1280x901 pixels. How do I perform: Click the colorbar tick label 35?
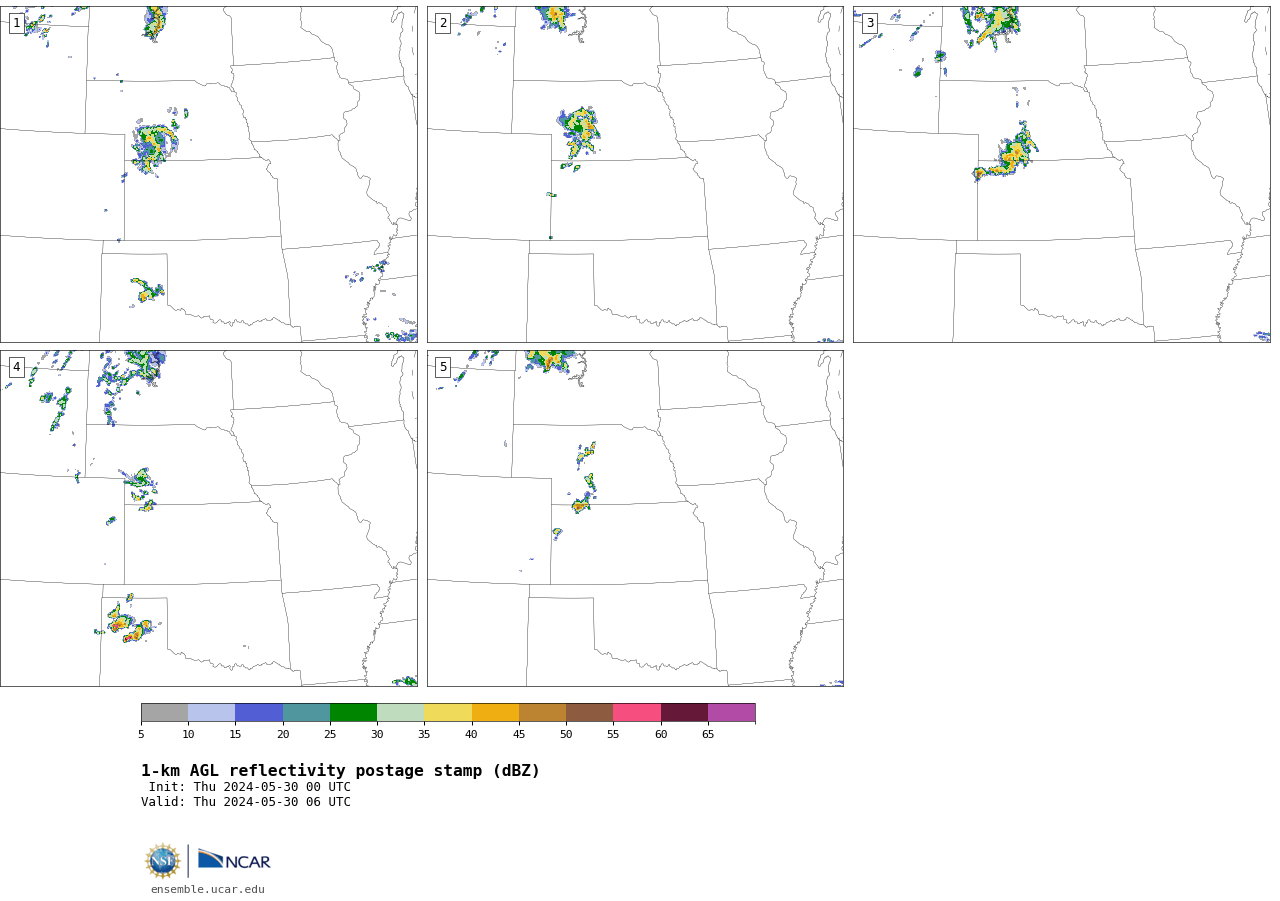[x=424, y=735]
